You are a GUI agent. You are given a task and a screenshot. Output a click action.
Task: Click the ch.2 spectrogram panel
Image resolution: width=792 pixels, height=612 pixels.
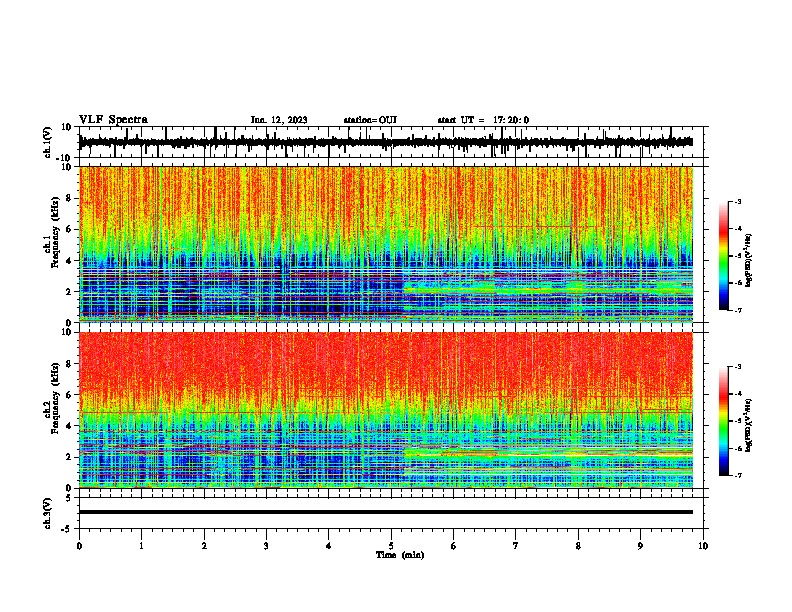tap(386, 410)
